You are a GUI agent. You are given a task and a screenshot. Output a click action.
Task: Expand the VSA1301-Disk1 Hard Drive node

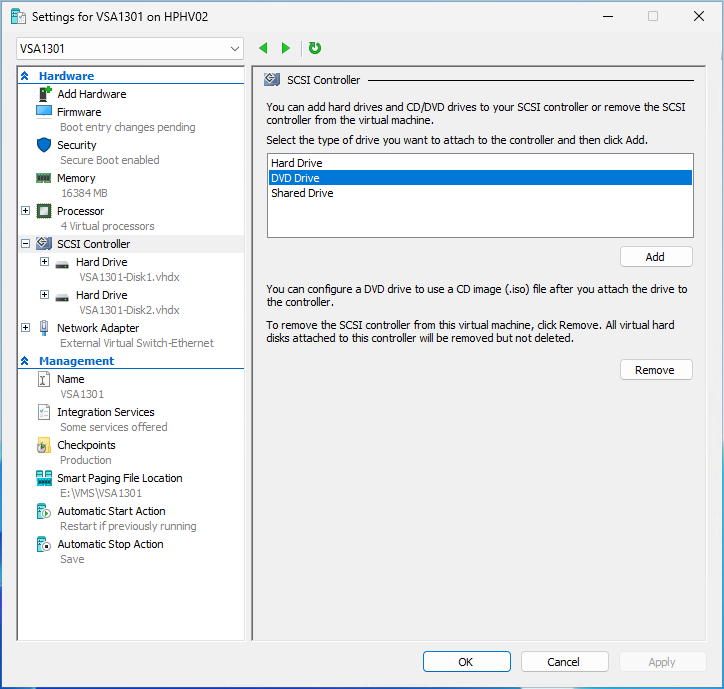pos(44,262)
